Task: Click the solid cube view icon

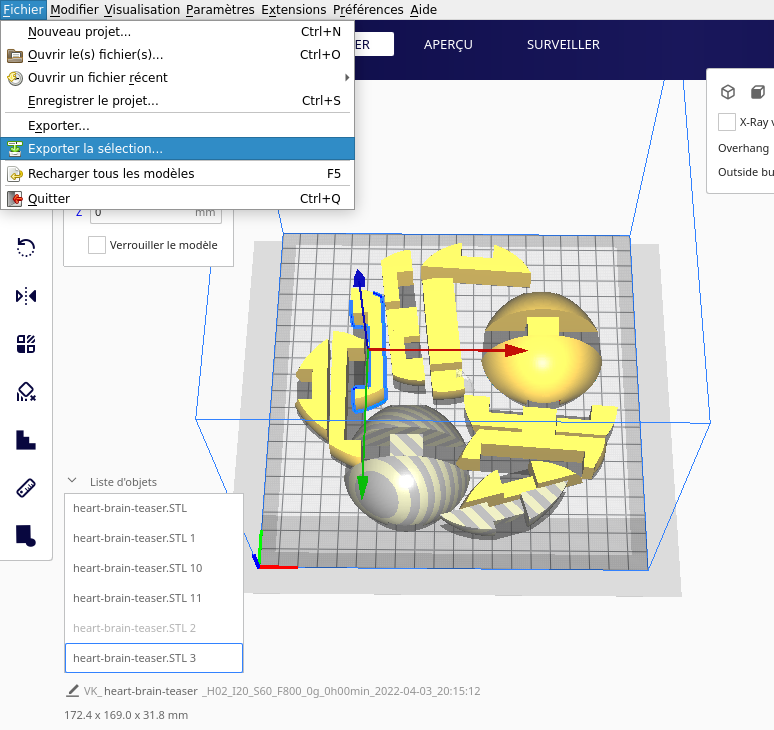Action: [x=758, y=92]
